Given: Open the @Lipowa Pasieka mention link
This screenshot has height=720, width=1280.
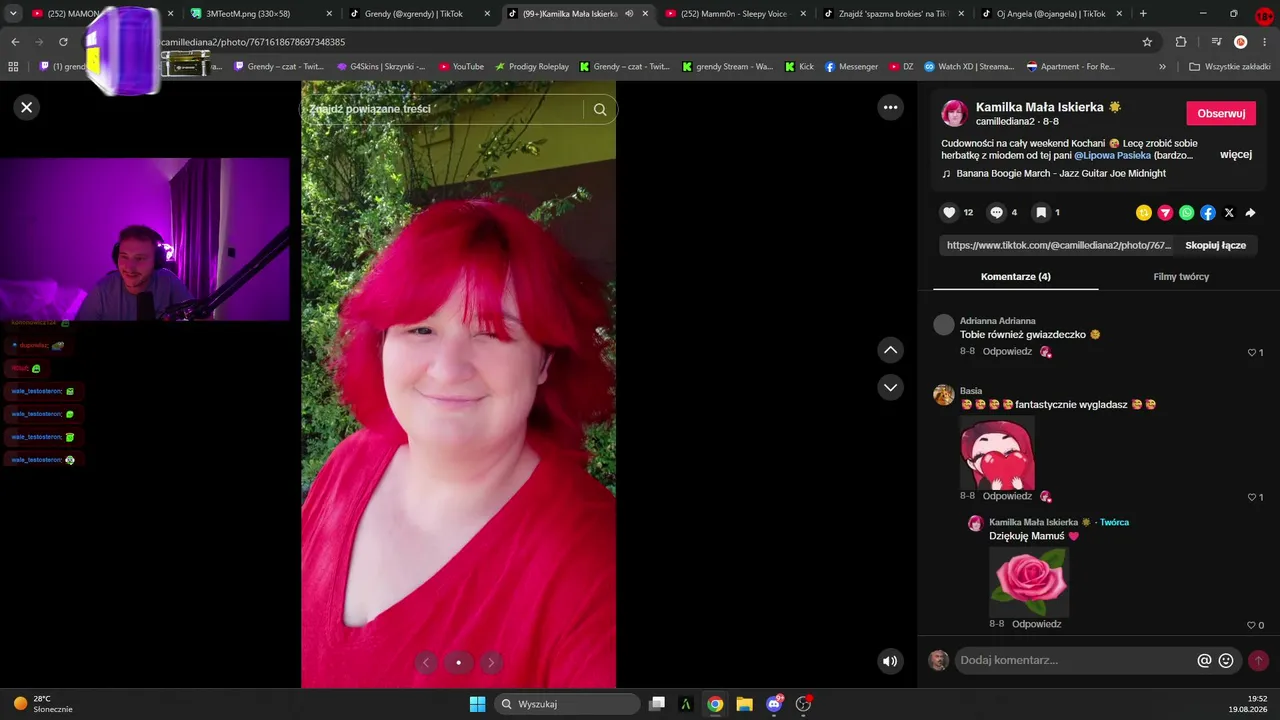Looking at the screenshot, I should tap(1112, 155).
